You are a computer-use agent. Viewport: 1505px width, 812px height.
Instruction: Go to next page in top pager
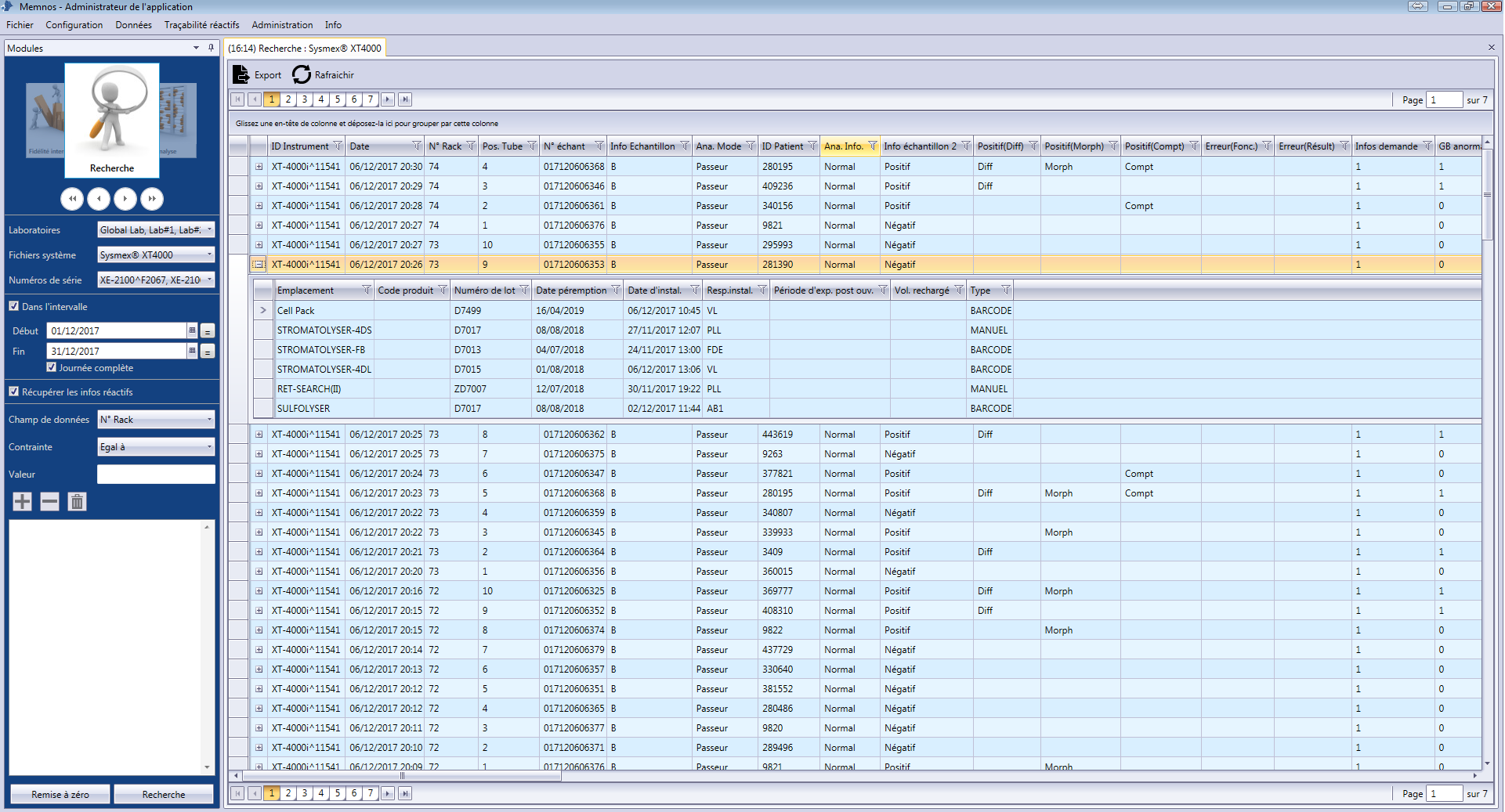coord(388,99)
